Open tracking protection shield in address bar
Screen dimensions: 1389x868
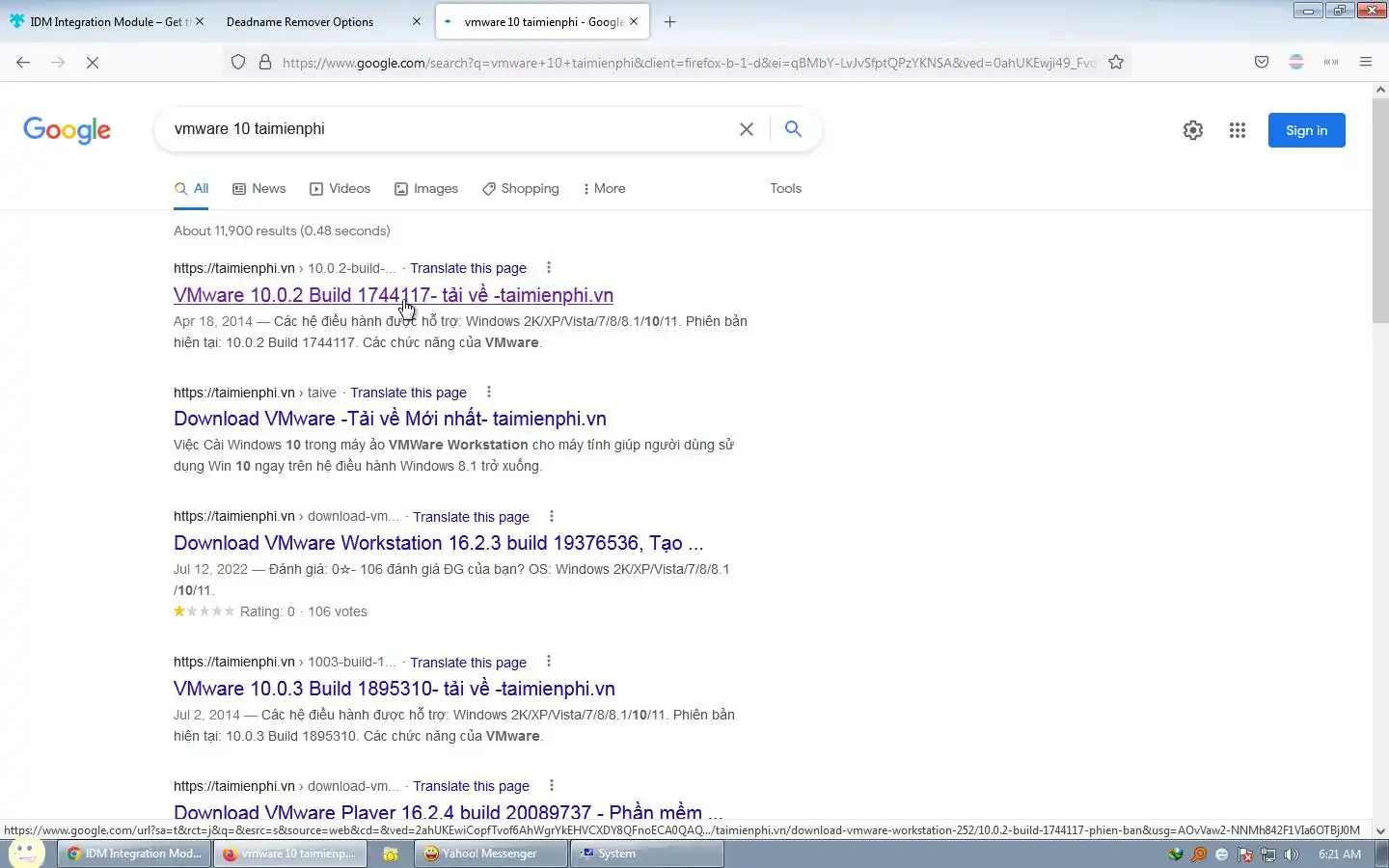[x=238, y=63]
